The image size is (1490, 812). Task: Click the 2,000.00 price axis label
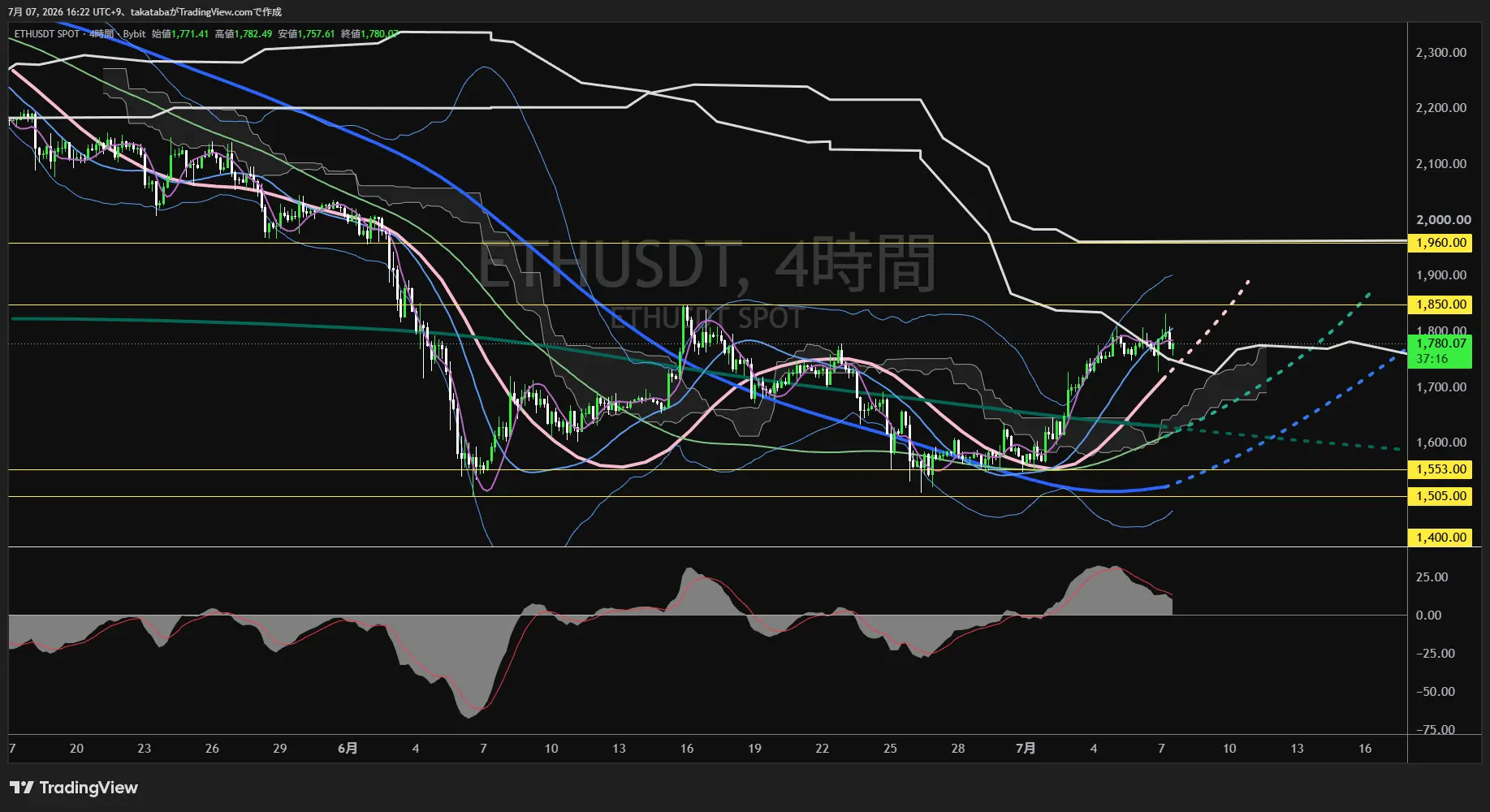(x=1443, y=220)
